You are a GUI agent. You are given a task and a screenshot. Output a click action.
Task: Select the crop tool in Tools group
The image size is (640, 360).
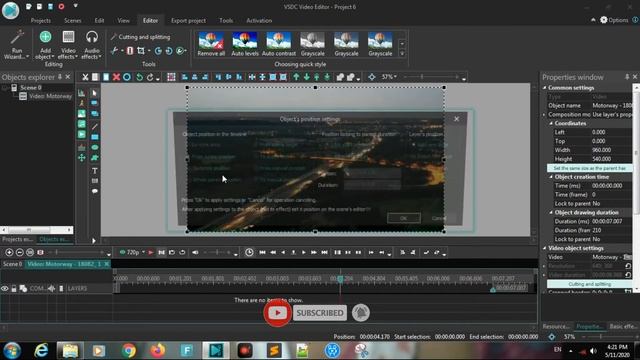point(141,51)
